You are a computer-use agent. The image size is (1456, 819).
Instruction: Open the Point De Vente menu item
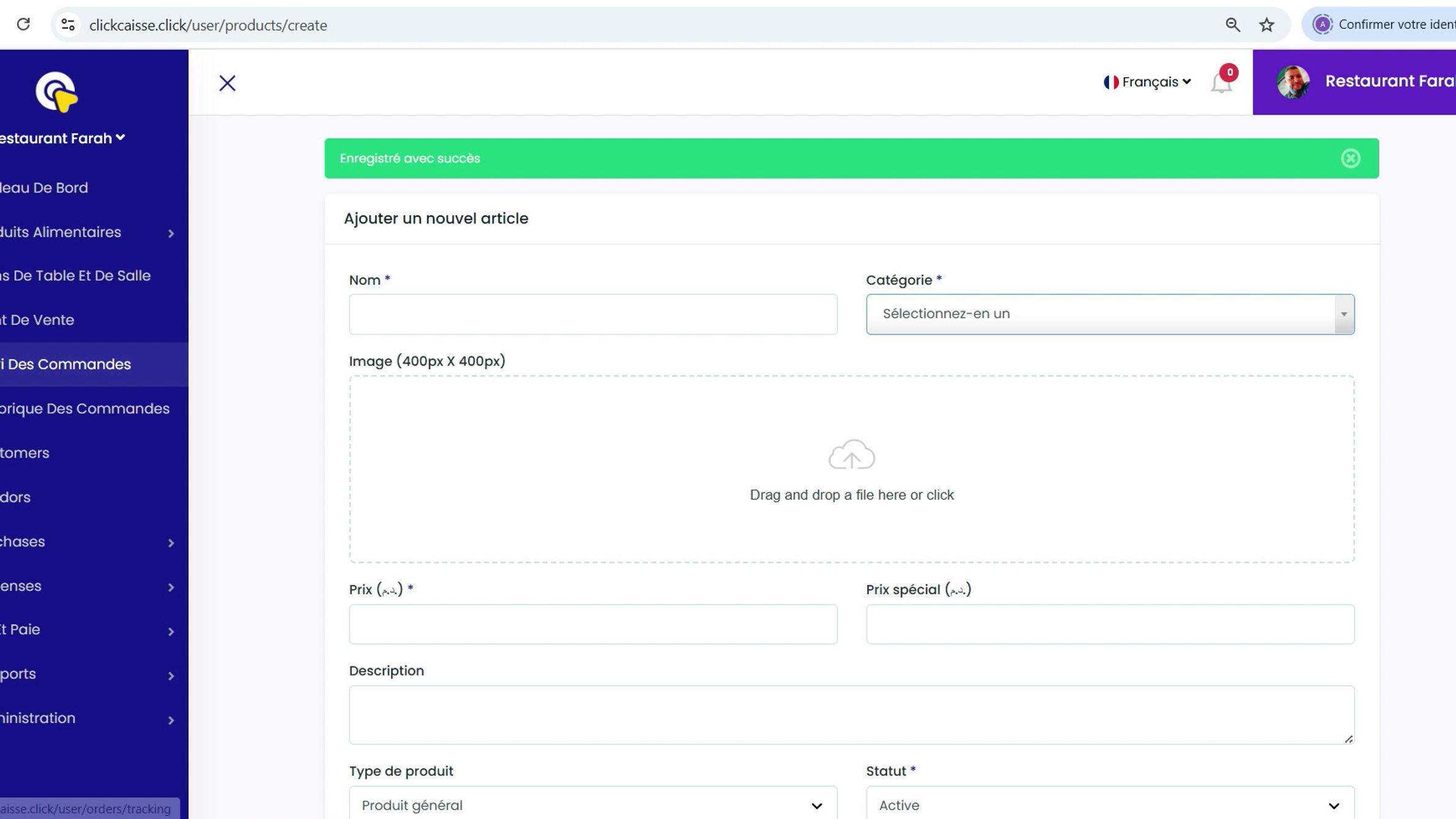(x=37, y=320)
